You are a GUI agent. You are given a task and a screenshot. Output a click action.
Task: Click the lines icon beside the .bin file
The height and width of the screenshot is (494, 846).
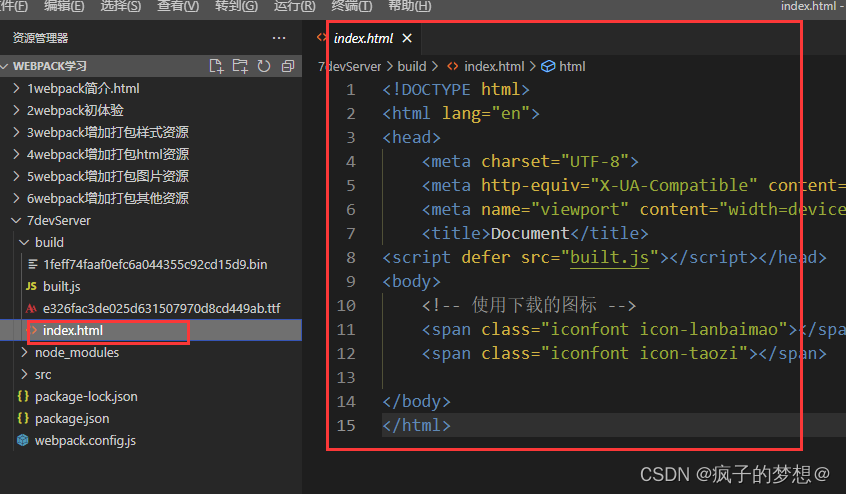(x=32, y=264)
